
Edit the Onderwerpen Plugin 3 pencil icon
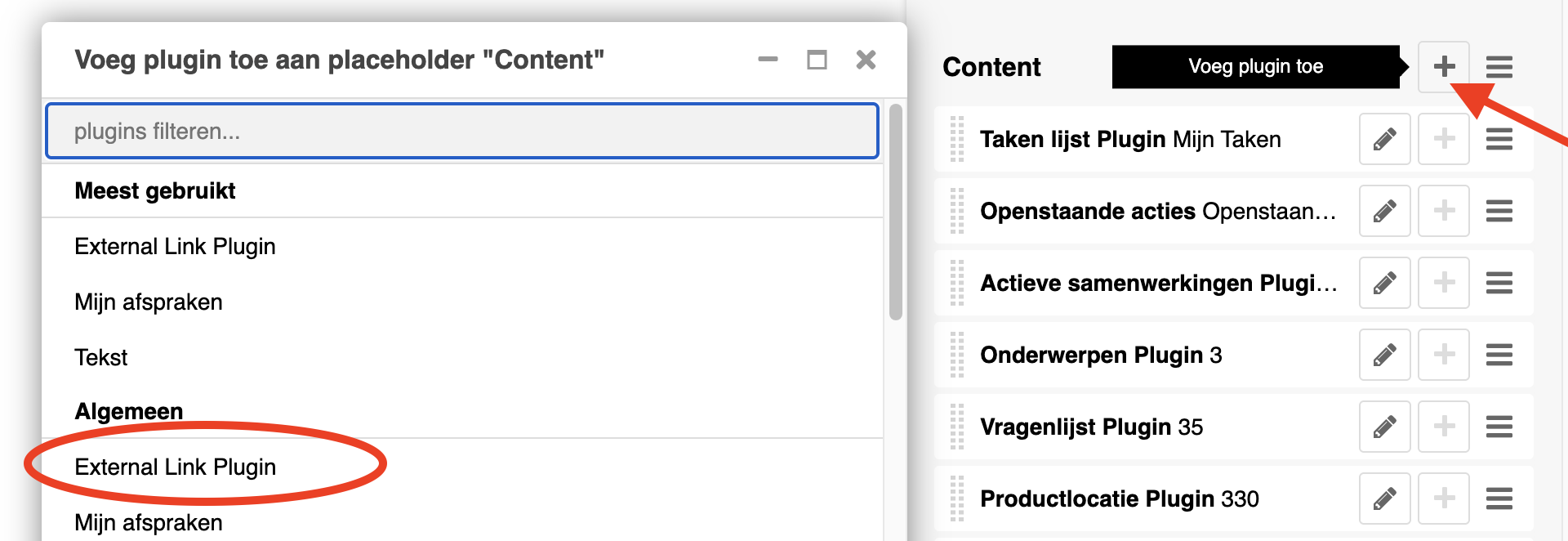pyautogui.click(x=1384, y=355)
